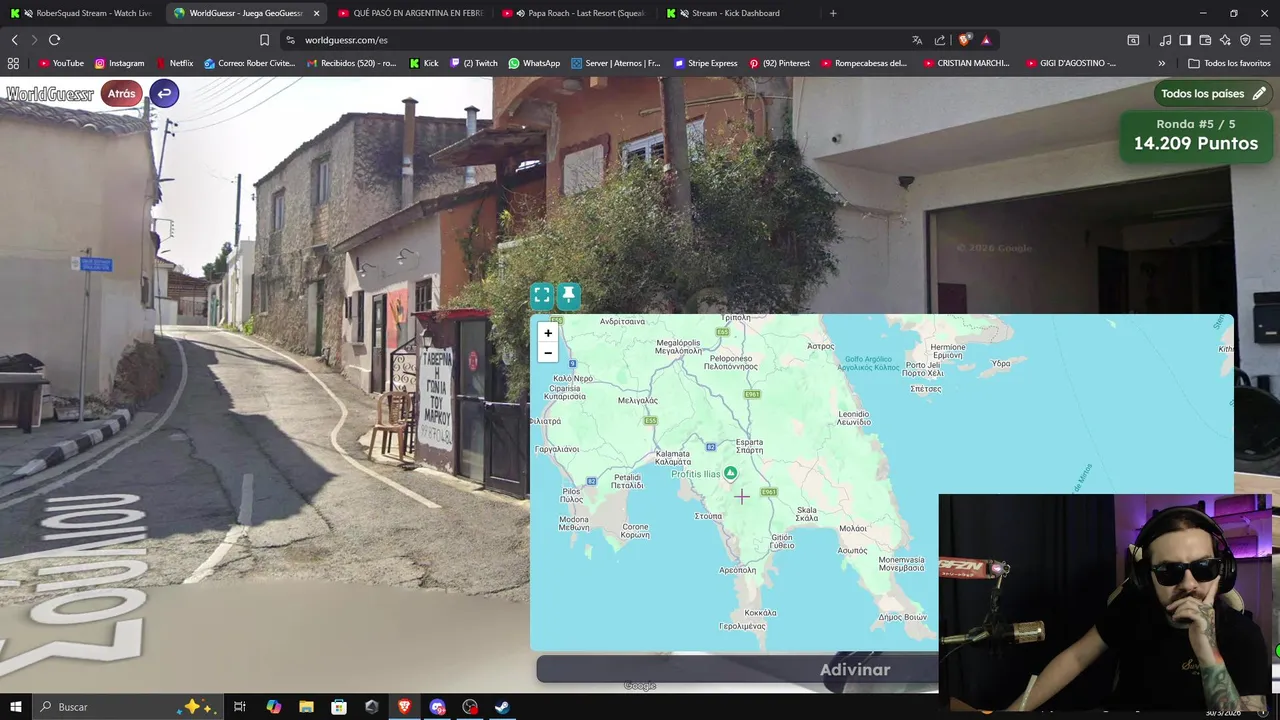The image size is (1280, 720).
Task: Open Steam from the taskbar
Action: (x=502, y=707)
